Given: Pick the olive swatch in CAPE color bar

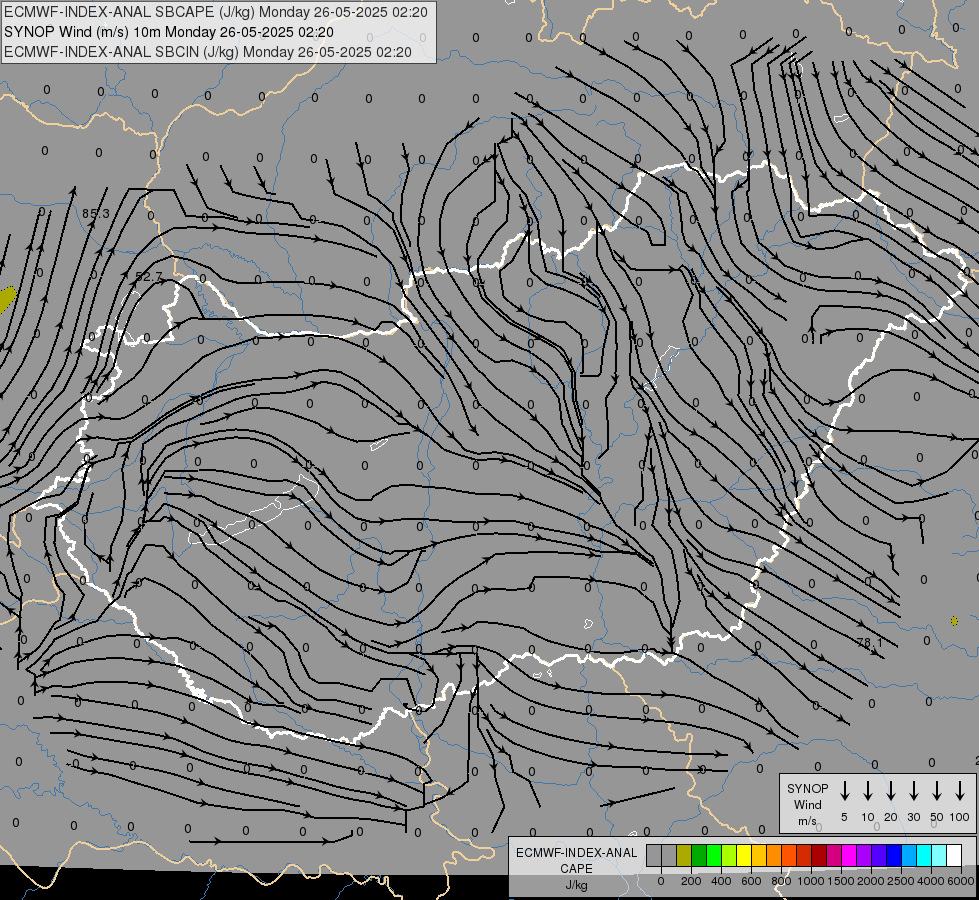Looking at the screenshot, I should (684, 855).
